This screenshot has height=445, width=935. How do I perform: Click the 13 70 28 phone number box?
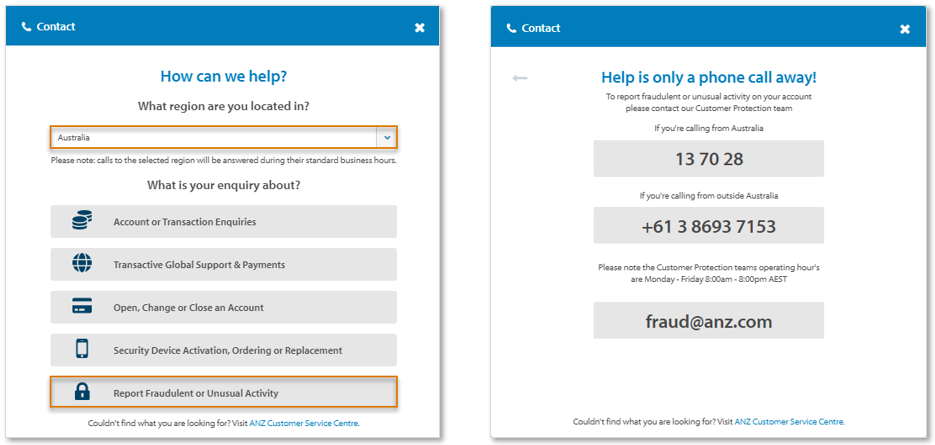[708, 159]
